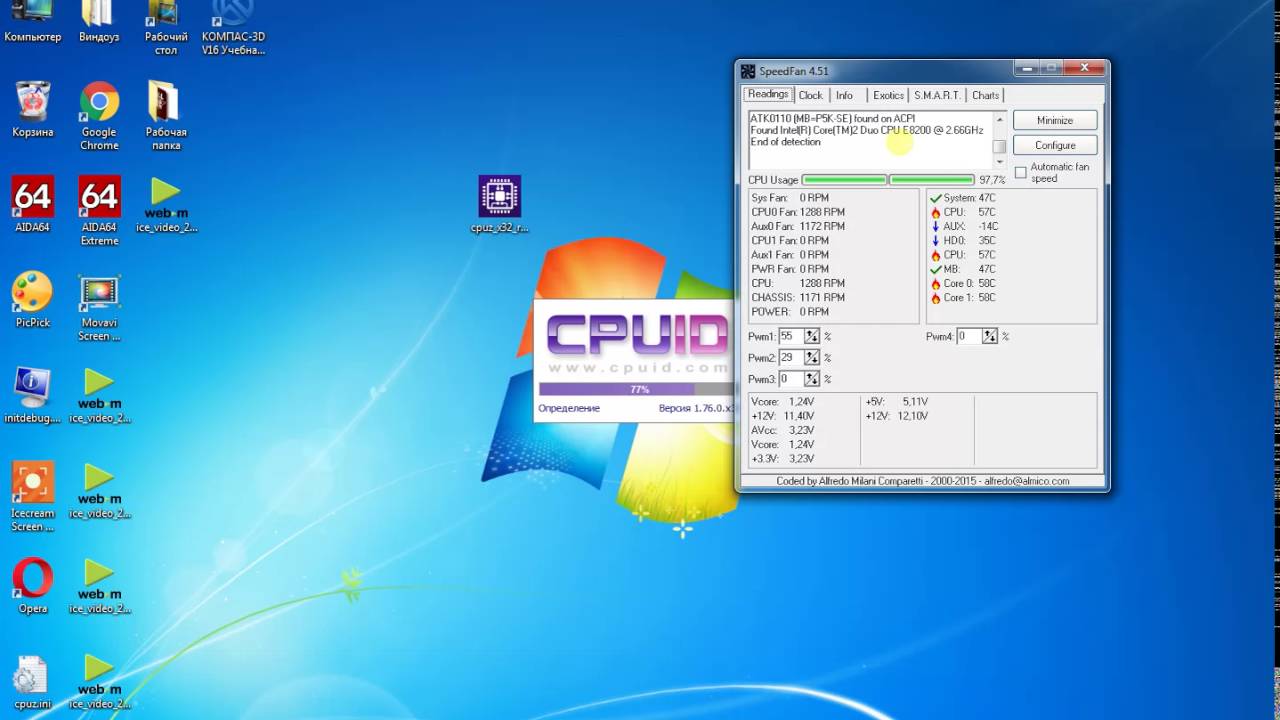This screenshot has height=720, width=1280.
Task: Click the green check icon beside MB
Action: coord(936,269)
